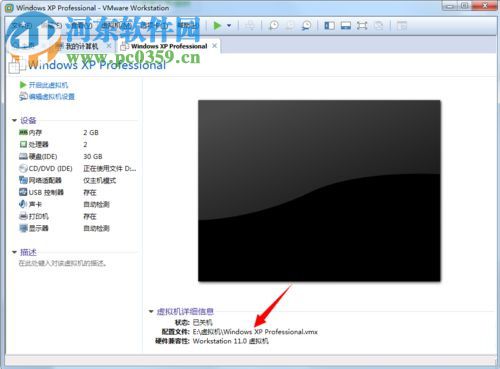
Task: Open the power options dropdown arrow
Action: pyautogui.click(x=229, y=26)
